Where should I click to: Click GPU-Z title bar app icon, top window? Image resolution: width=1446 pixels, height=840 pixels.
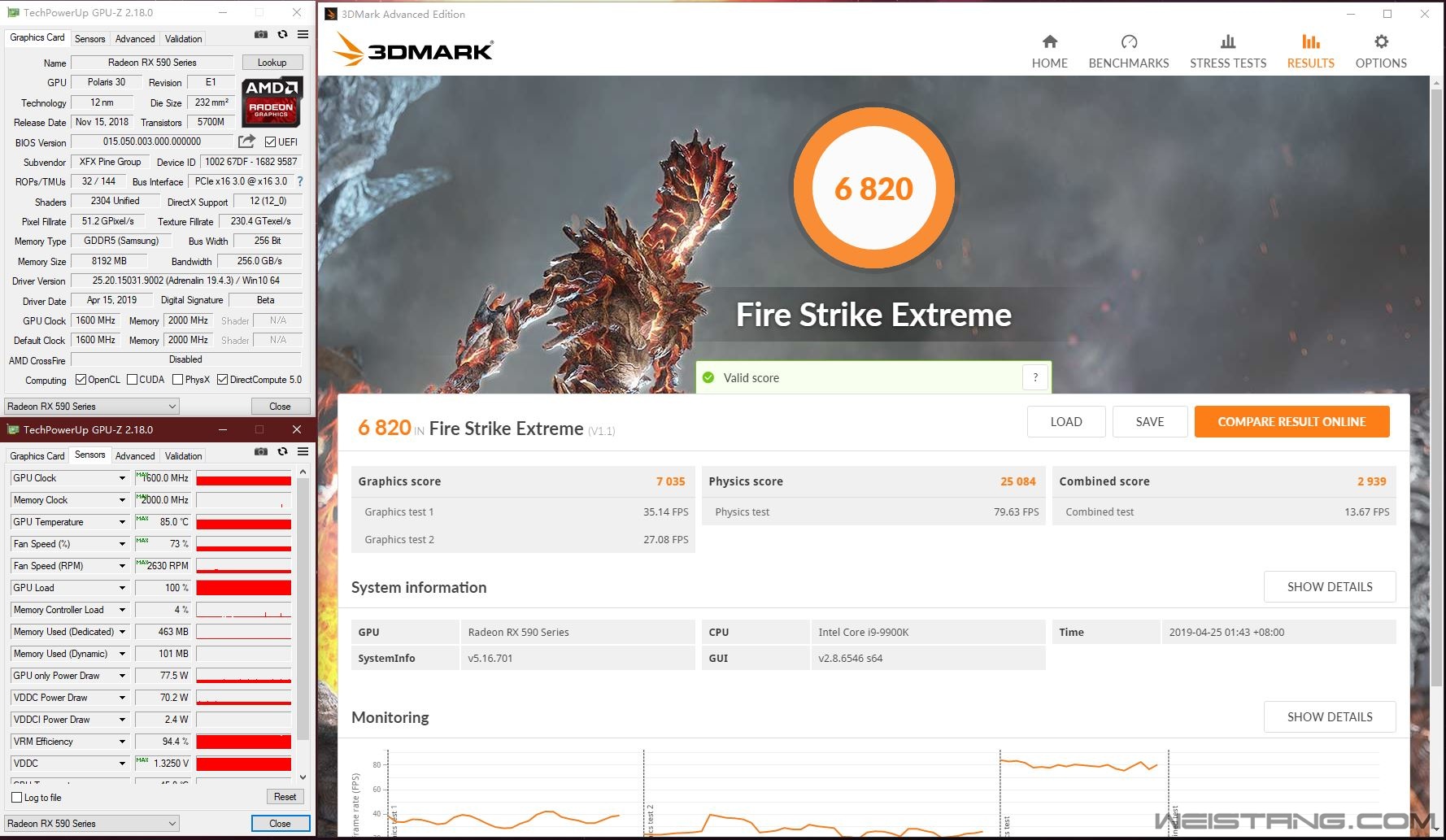pyautogui.click(x=13, y=13)
